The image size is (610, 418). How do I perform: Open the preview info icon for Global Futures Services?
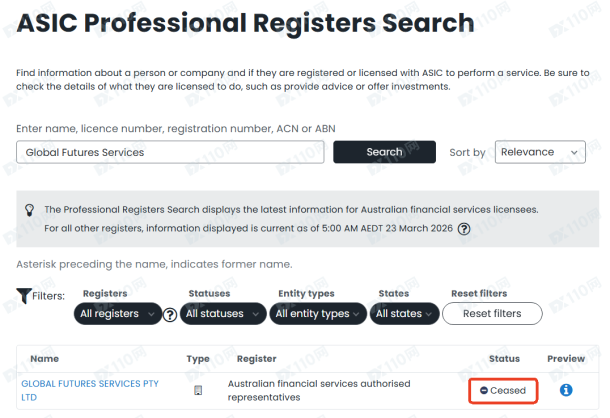[566, 390]
